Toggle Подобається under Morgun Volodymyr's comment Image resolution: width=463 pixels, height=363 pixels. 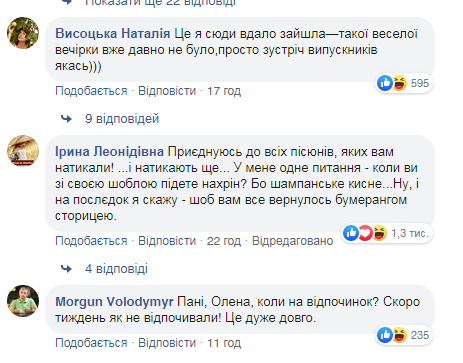pyautogui.click(x=91, y=343)
